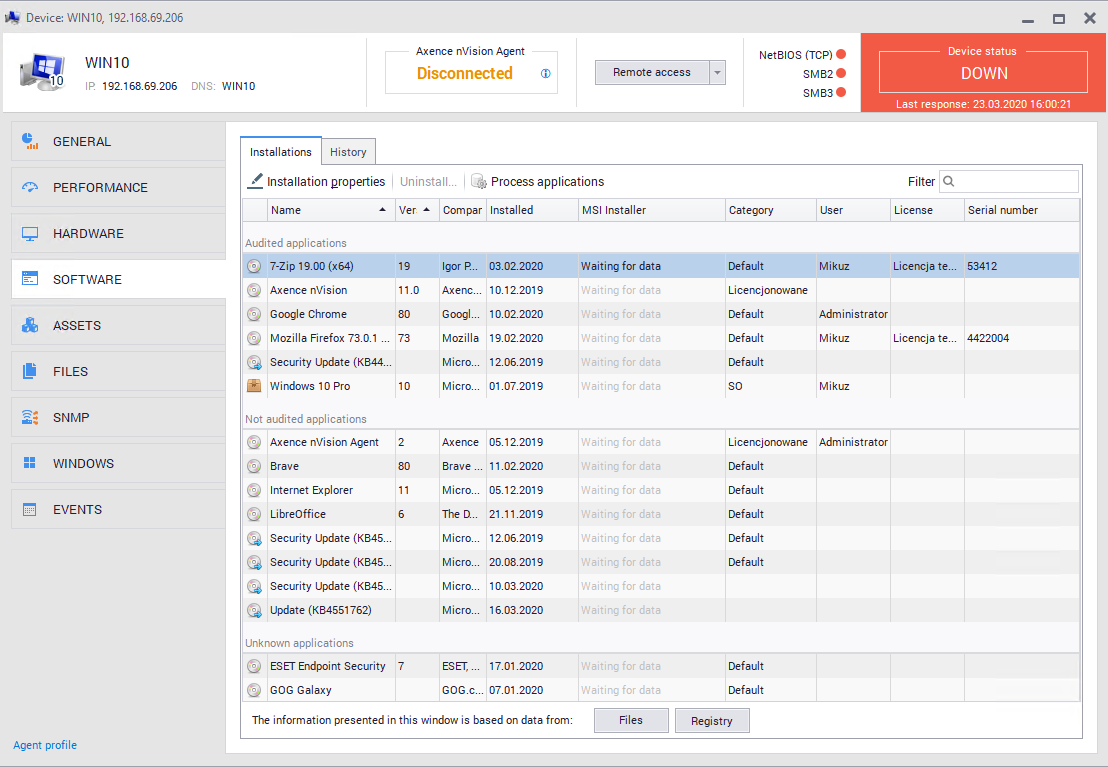Sort by the Ver. column header

(407, 210)
